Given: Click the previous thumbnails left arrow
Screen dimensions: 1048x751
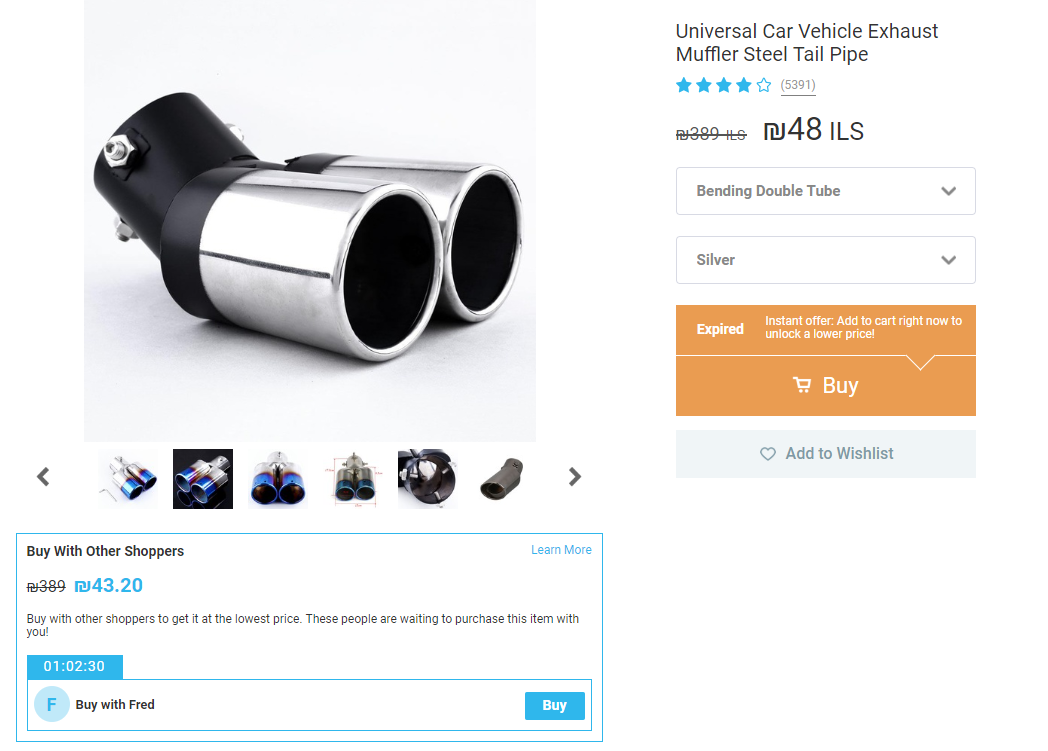Looking at the screenshot, I should (43, 477).
